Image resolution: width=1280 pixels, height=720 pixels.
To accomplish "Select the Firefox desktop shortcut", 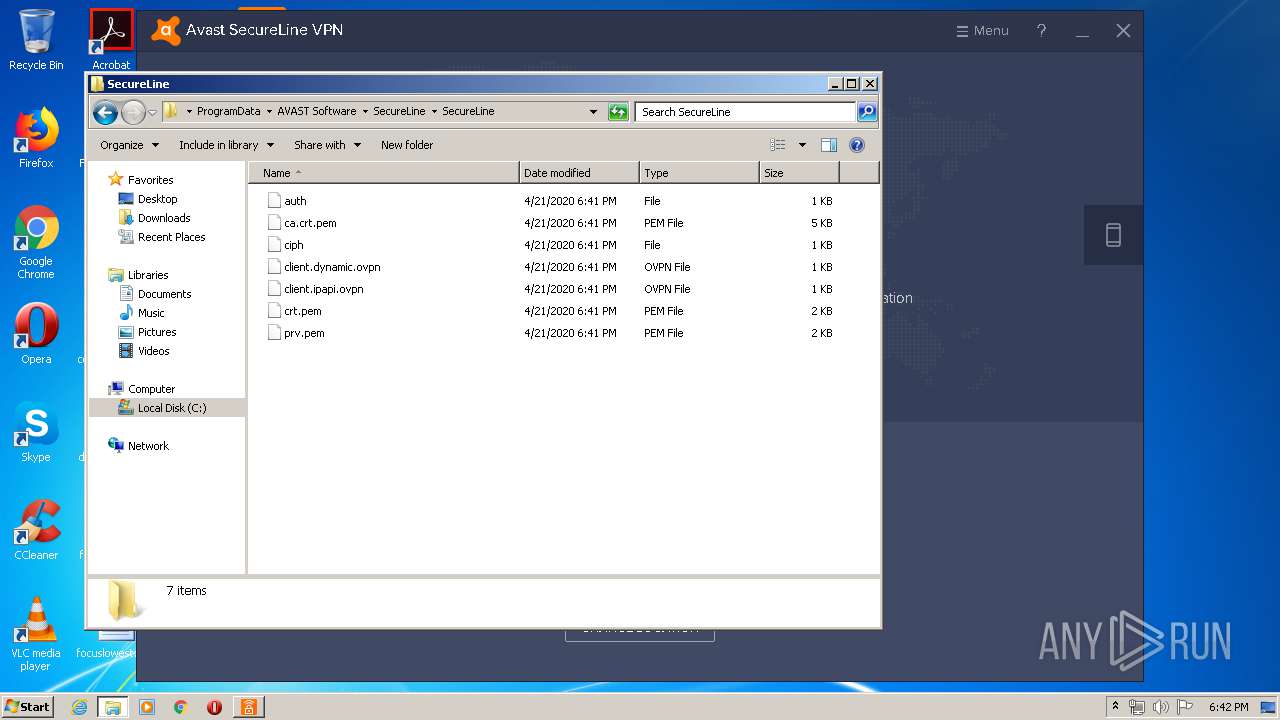I will tap(36, 138).
